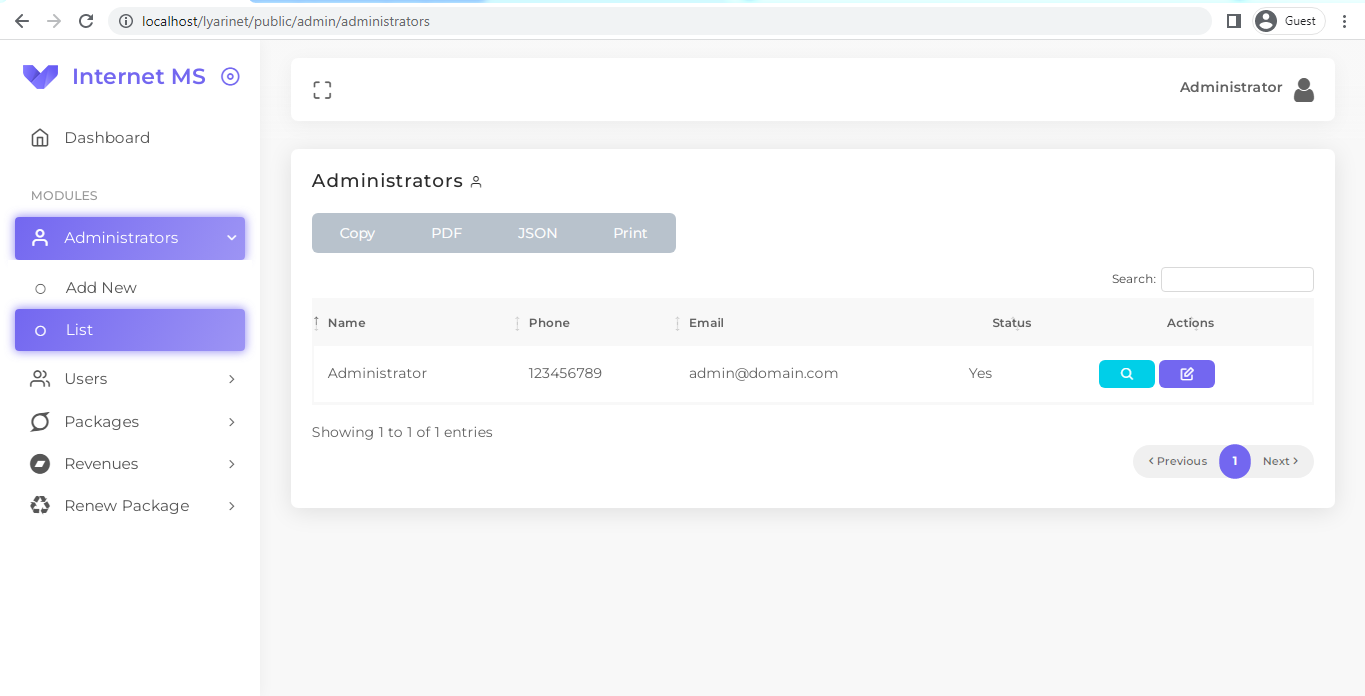Click the Revenues coin icon in sidebar

[x=39, y=463]
